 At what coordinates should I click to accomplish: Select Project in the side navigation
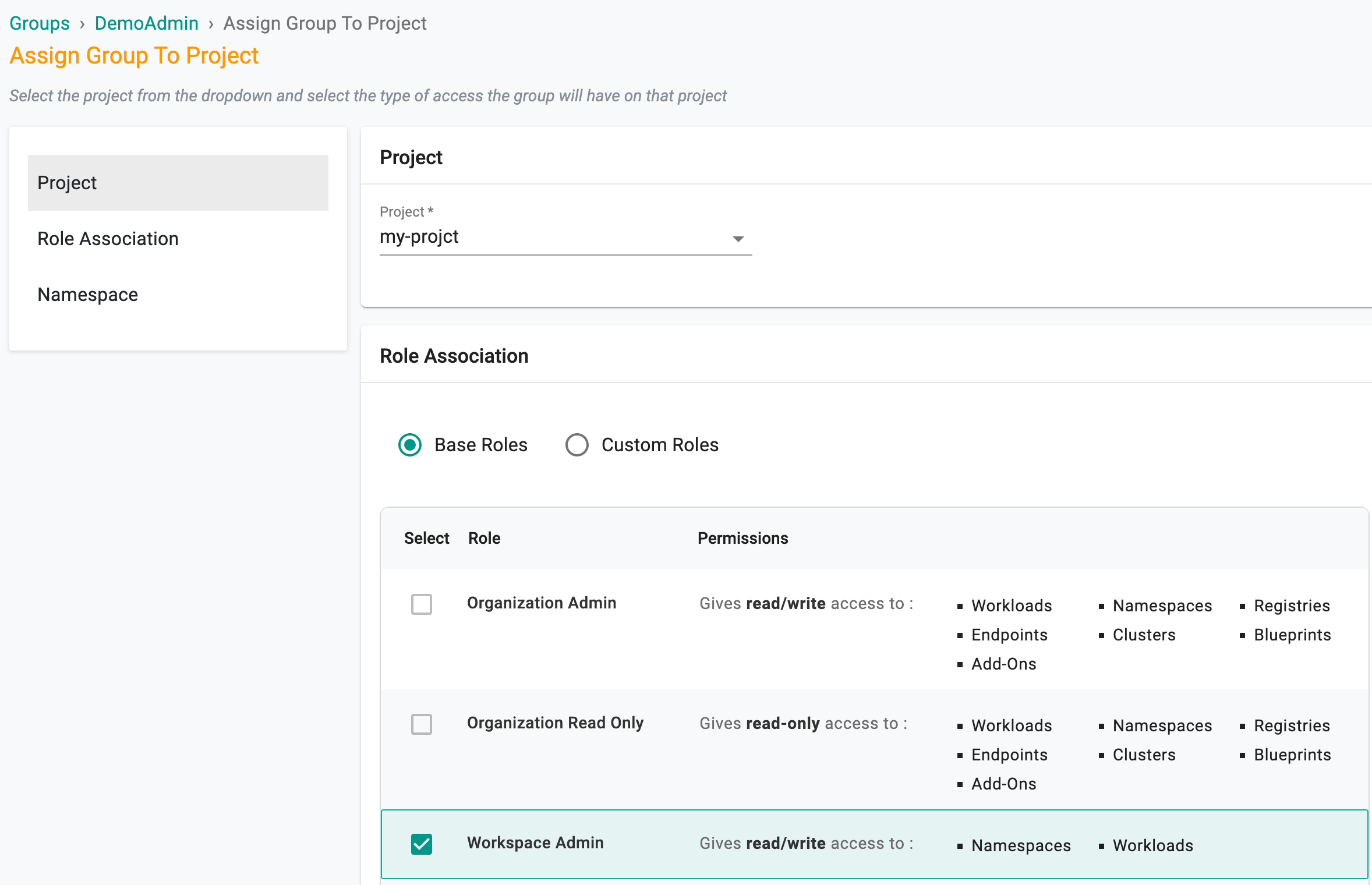pos(178,183)
